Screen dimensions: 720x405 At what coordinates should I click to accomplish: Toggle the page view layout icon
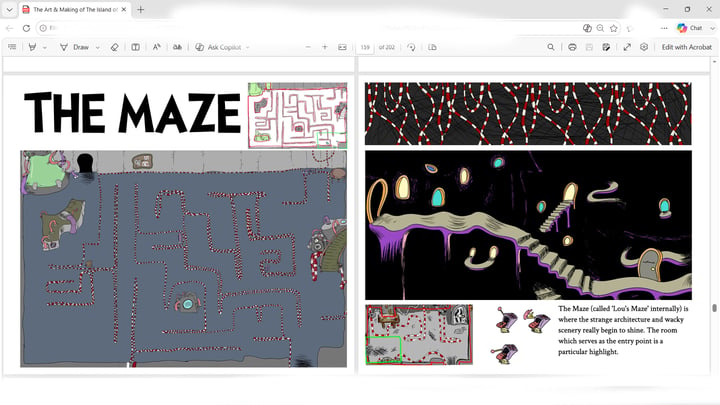pos(135,47)
